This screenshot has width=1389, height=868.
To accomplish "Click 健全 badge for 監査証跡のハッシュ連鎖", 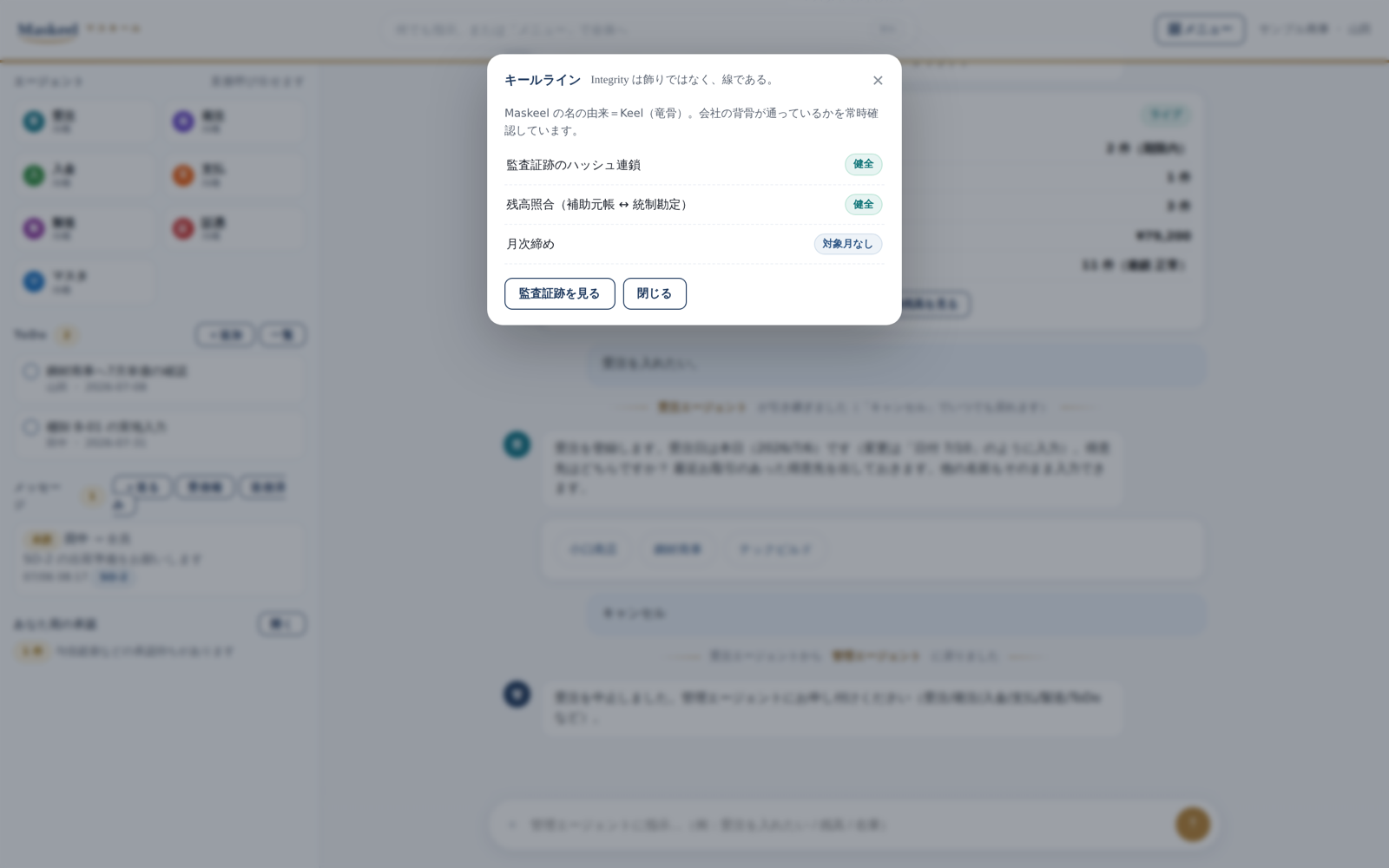I will 863,165.
